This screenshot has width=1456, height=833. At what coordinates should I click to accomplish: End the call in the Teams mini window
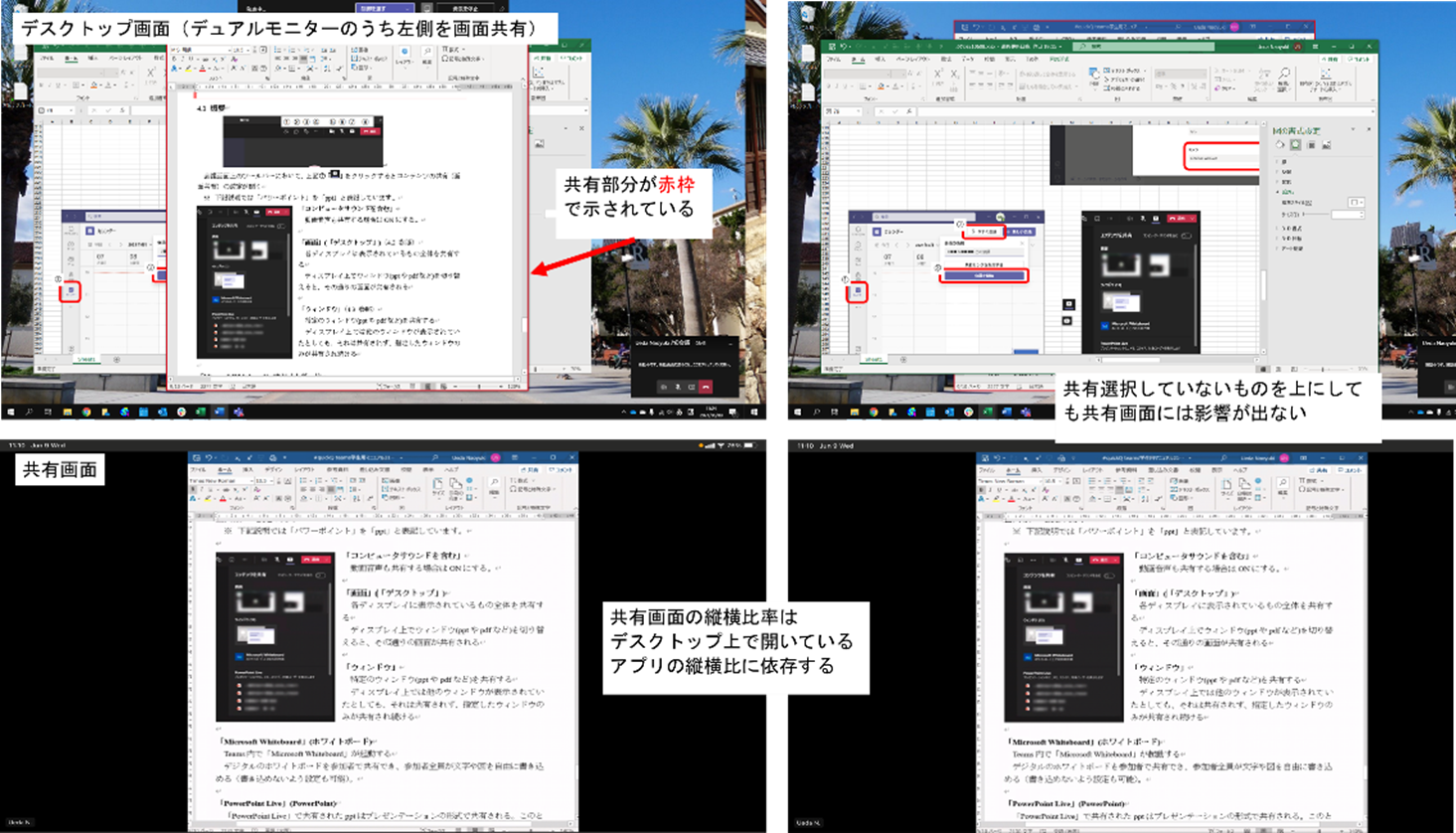[x=706, y=387]
